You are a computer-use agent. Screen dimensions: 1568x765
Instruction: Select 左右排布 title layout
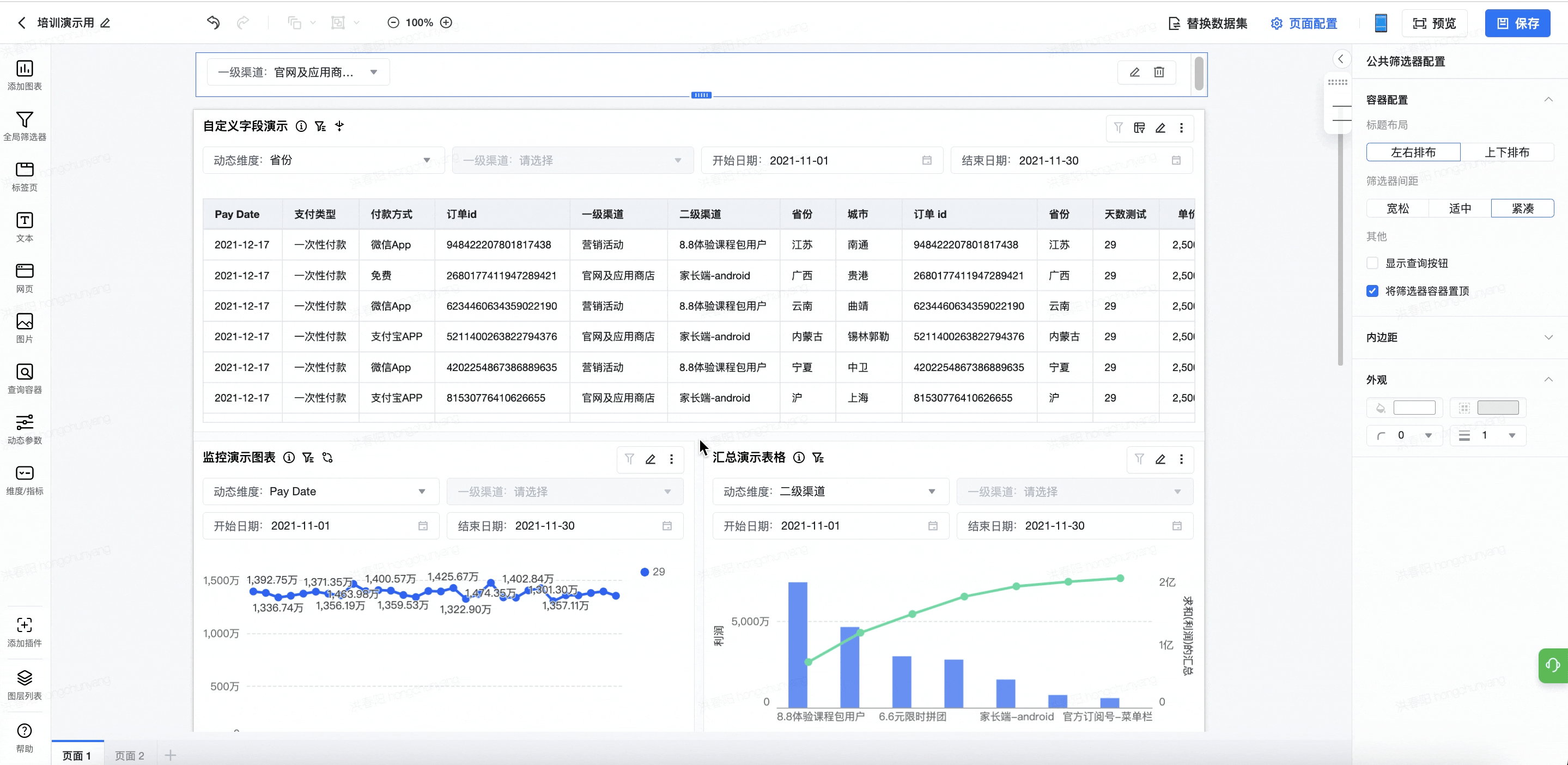1413,152
